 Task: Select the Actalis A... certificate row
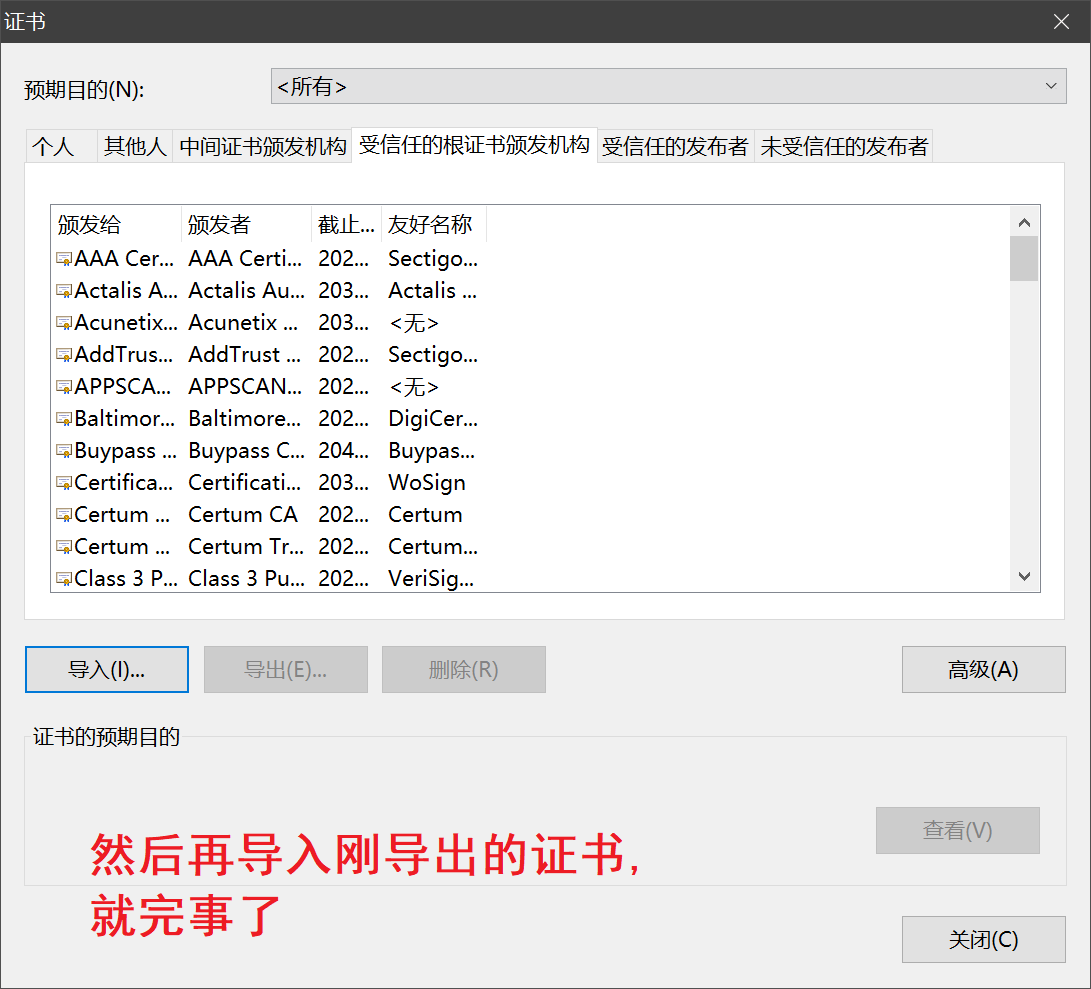268,291
